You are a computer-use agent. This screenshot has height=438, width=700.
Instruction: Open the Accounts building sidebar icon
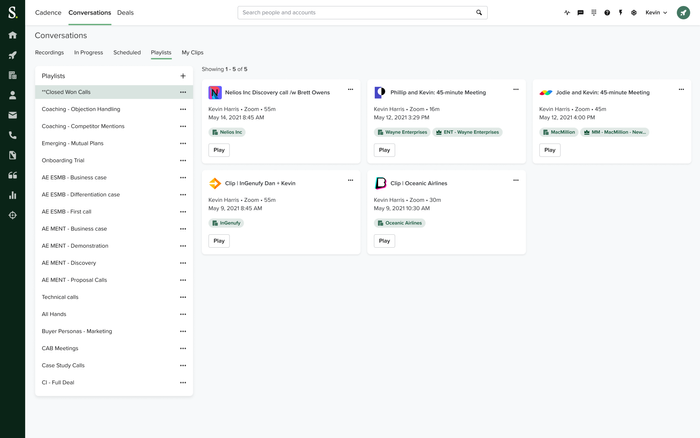[x=12, y=75]
